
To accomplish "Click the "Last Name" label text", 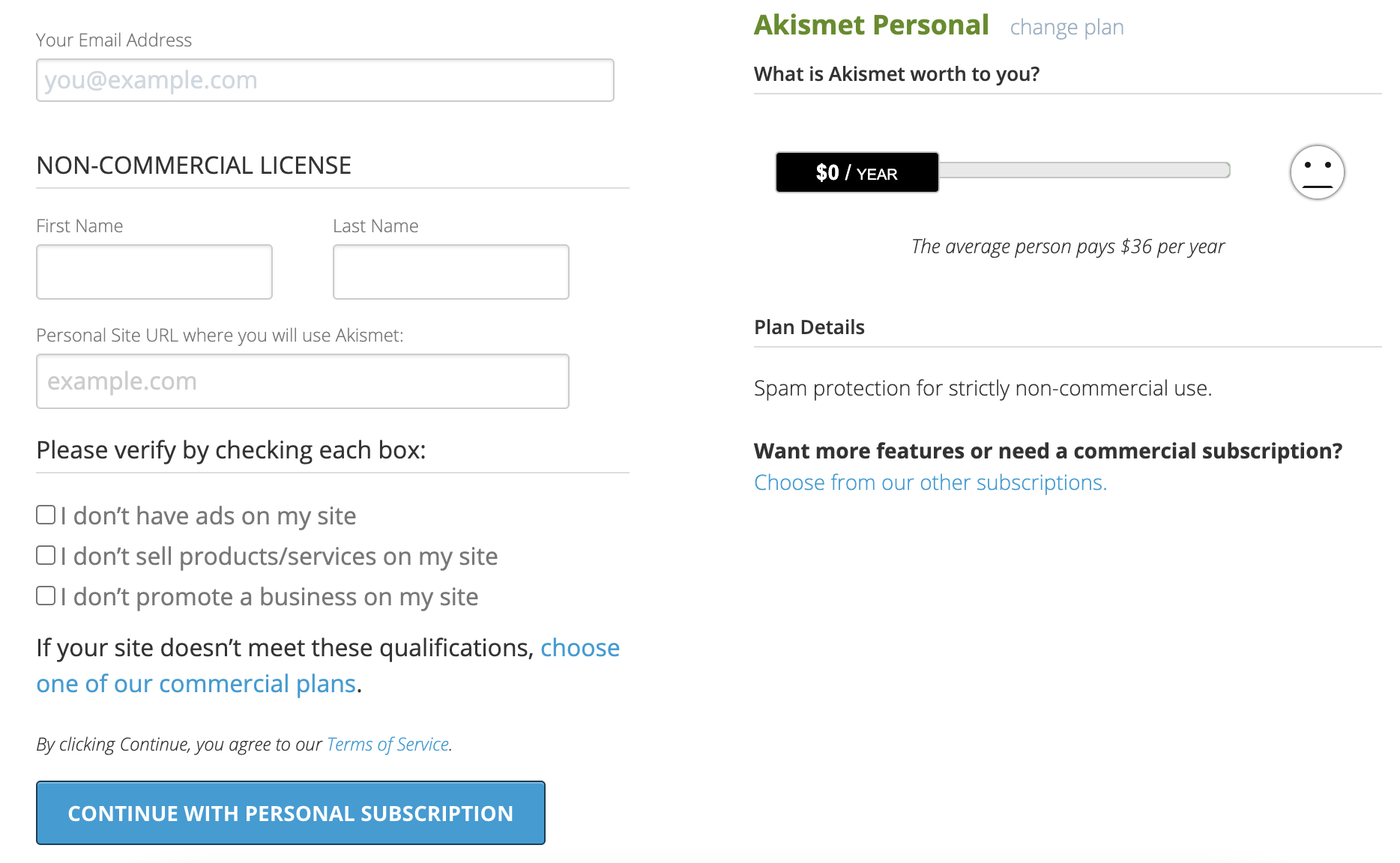I will 375,226.
